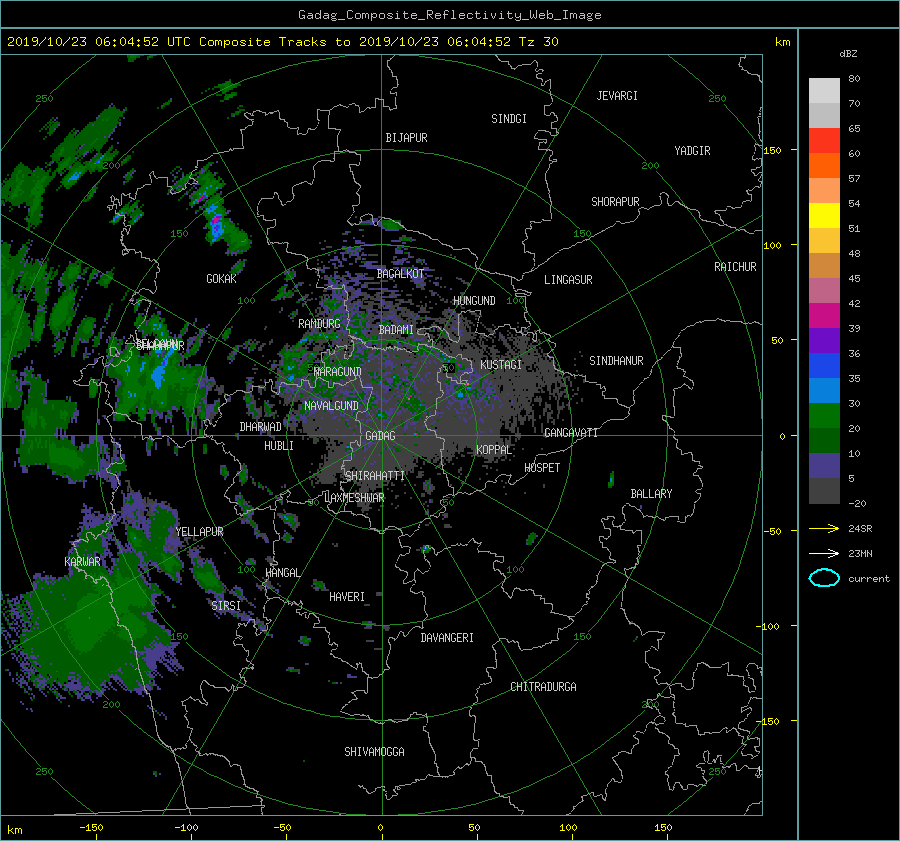Click the LAXMESHWAR city label
Image resolution: width=900 pixels, height=841 pixels.
tap(354, 498)
